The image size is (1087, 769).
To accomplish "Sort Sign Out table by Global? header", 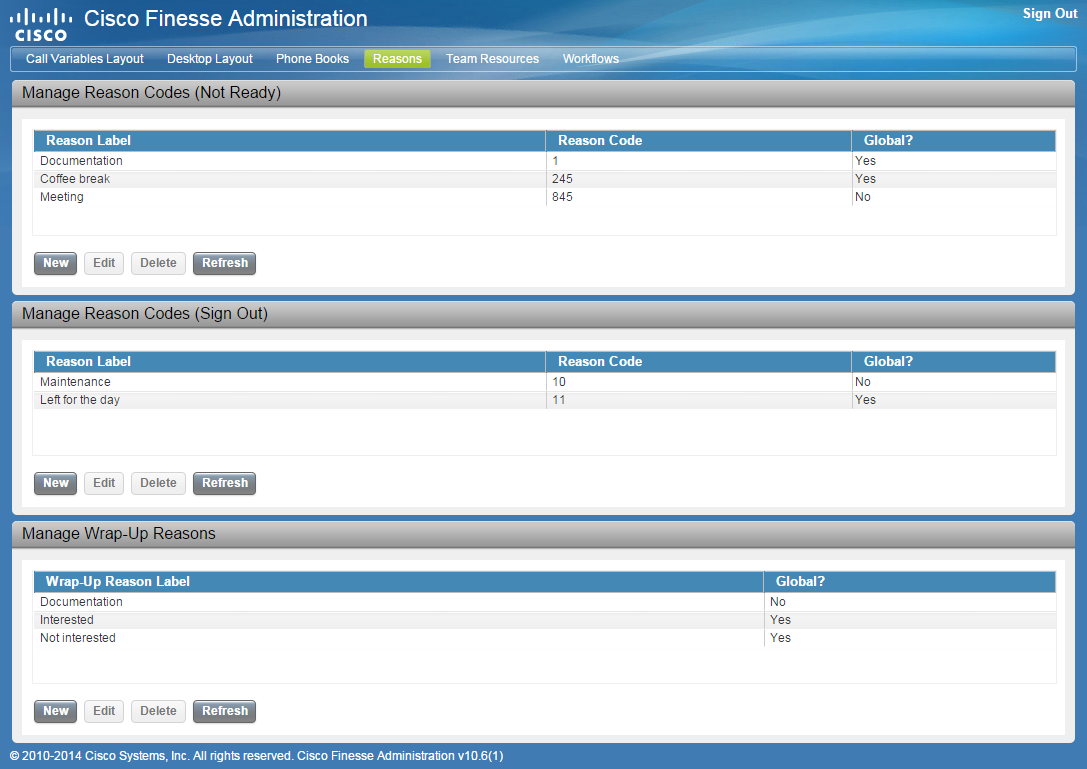I will point(954,362).
